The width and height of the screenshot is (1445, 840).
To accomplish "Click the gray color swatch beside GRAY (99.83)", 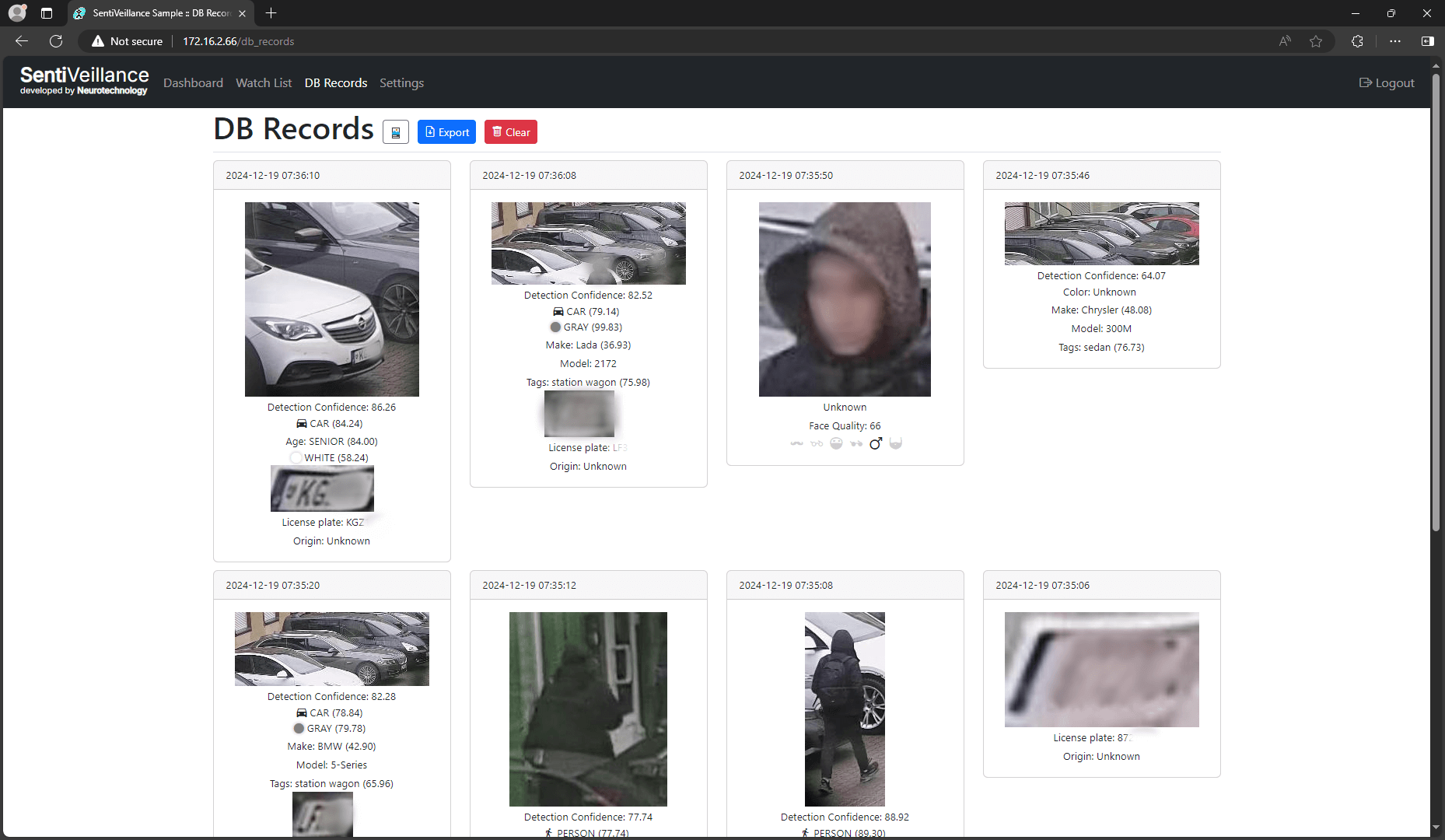I will click(x=555, y=327).
